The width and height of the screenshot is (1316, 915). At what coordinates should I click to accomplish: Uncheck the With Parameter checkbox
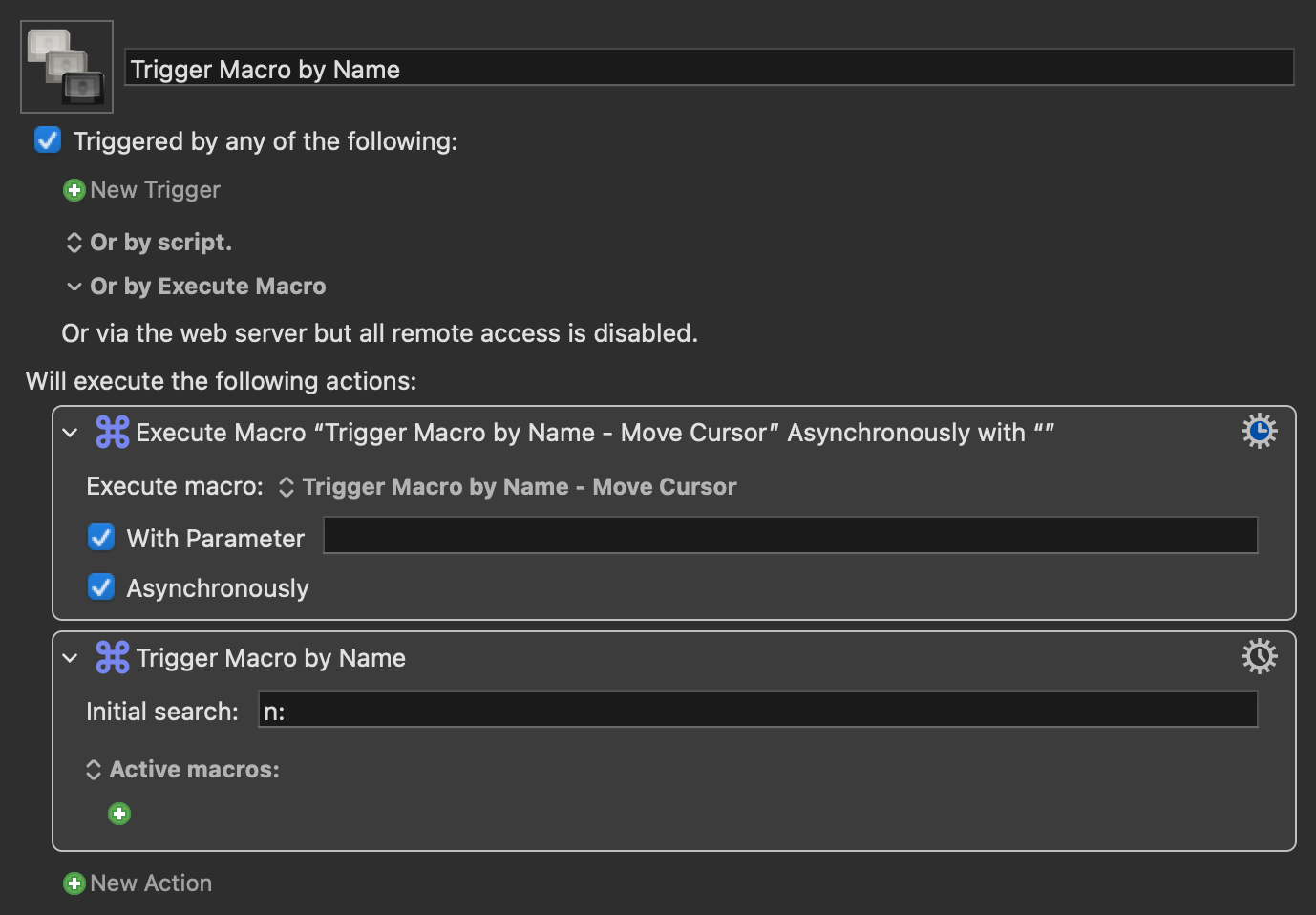tap(101, 538)
